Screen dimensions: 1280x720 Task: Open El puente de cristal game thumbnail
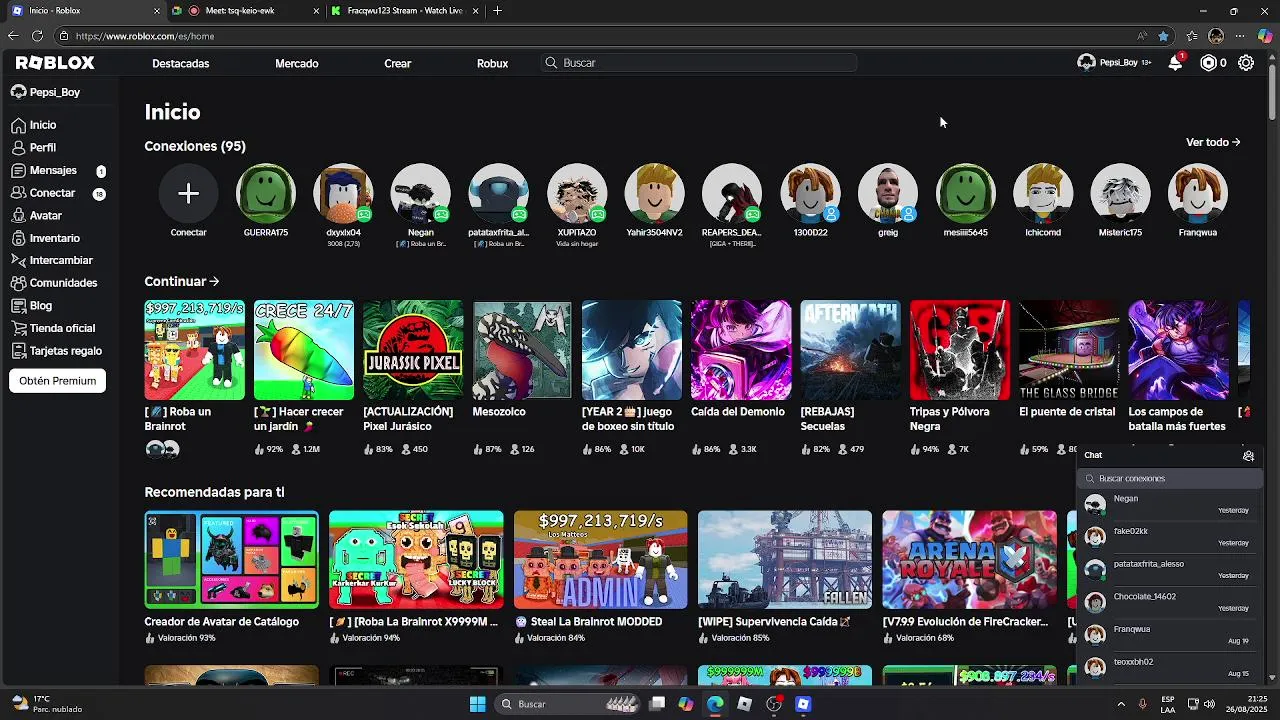click(x=1069, y=350)
